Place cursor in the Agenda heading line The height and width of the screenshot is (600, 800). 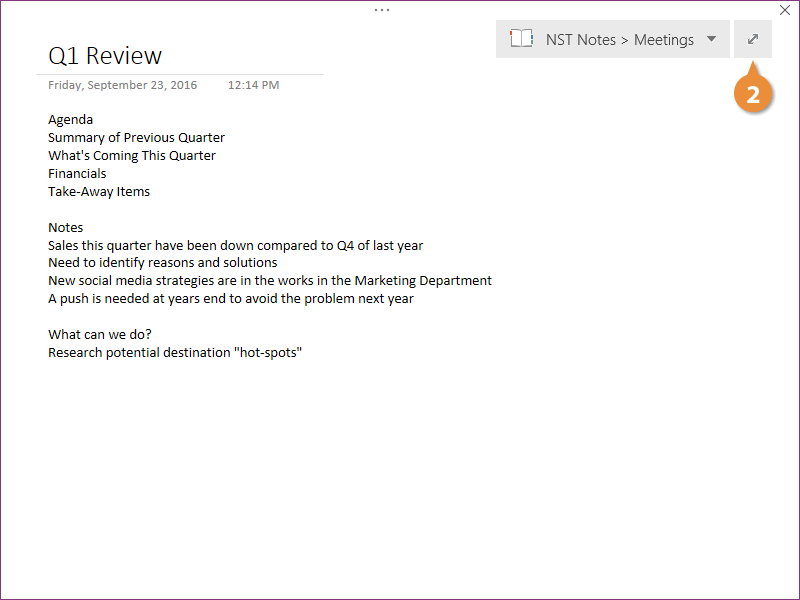point(70,120)
